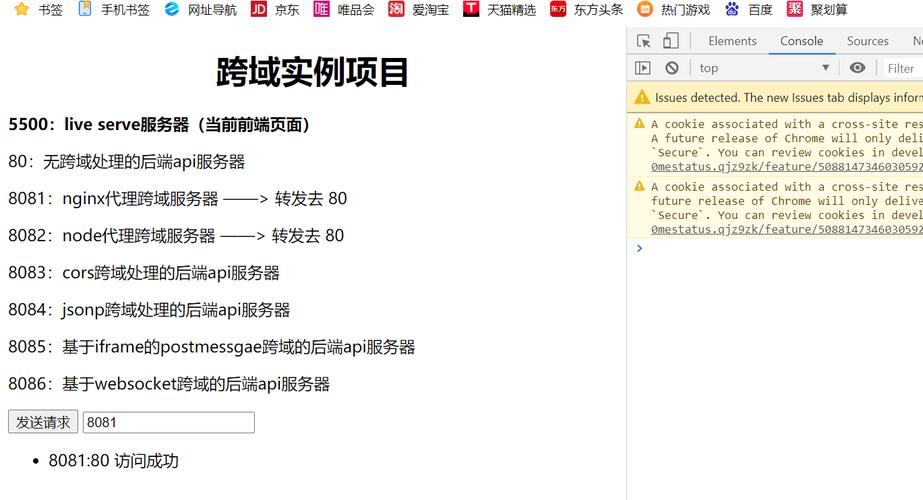This screenshot has width=923, height=500.
Task: Click the 8081 nginx代理跨域服务器 line
Action: 177,198
